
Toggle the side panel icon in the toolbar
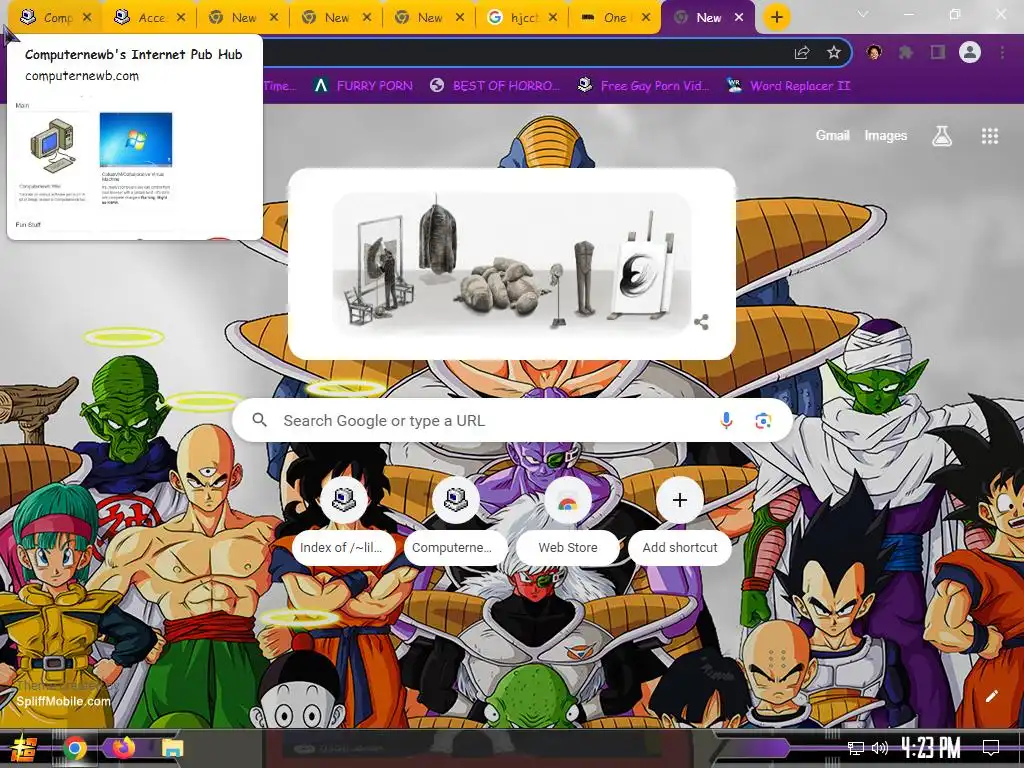938,52
